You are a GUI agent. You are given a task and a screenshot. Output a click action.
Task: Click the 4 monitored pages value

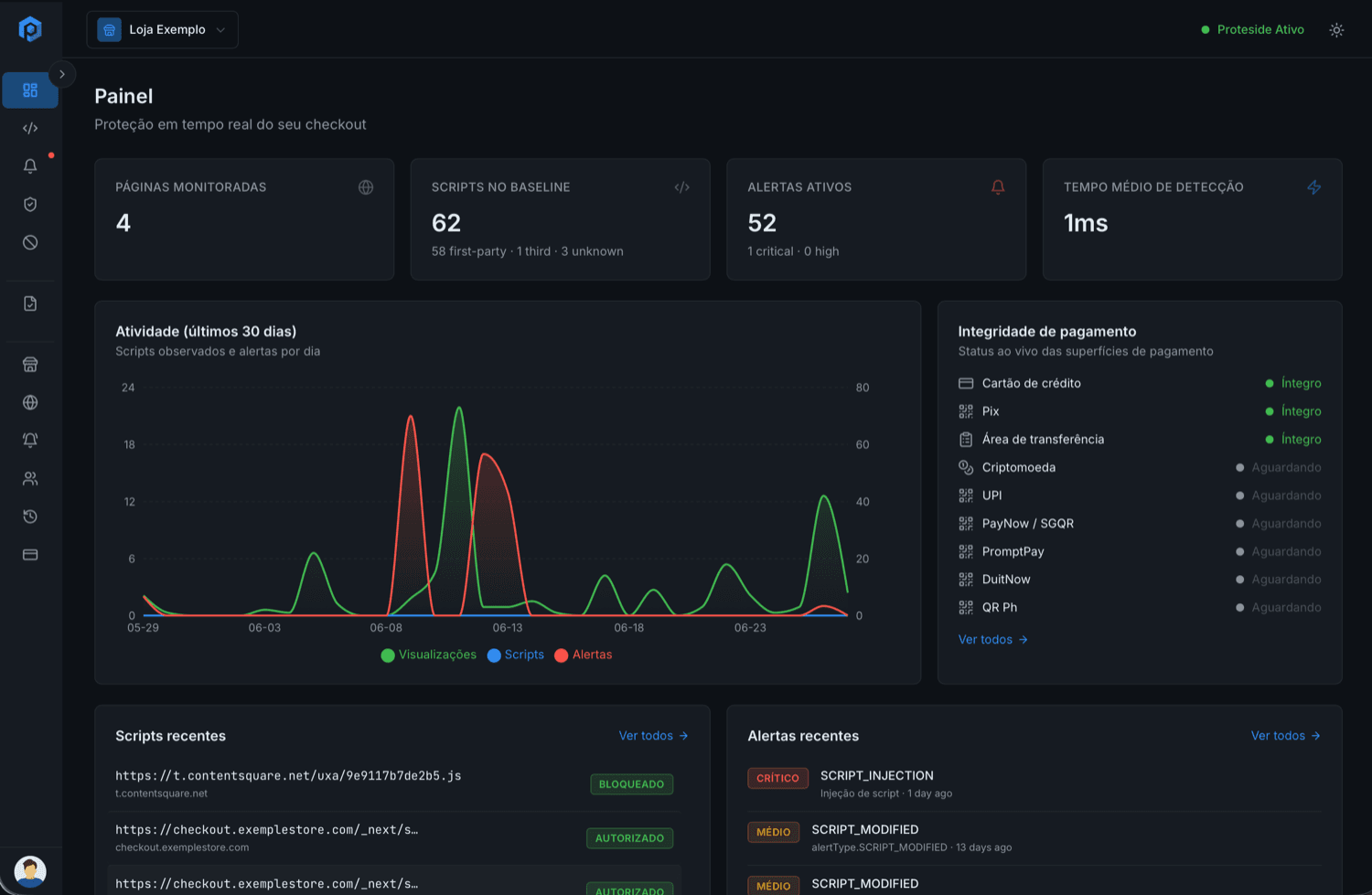click(123, 223)
